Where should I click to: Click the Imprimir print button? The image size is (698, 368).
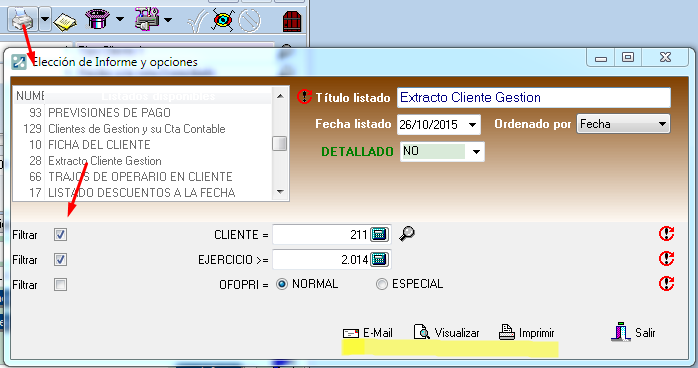point(527,332)
